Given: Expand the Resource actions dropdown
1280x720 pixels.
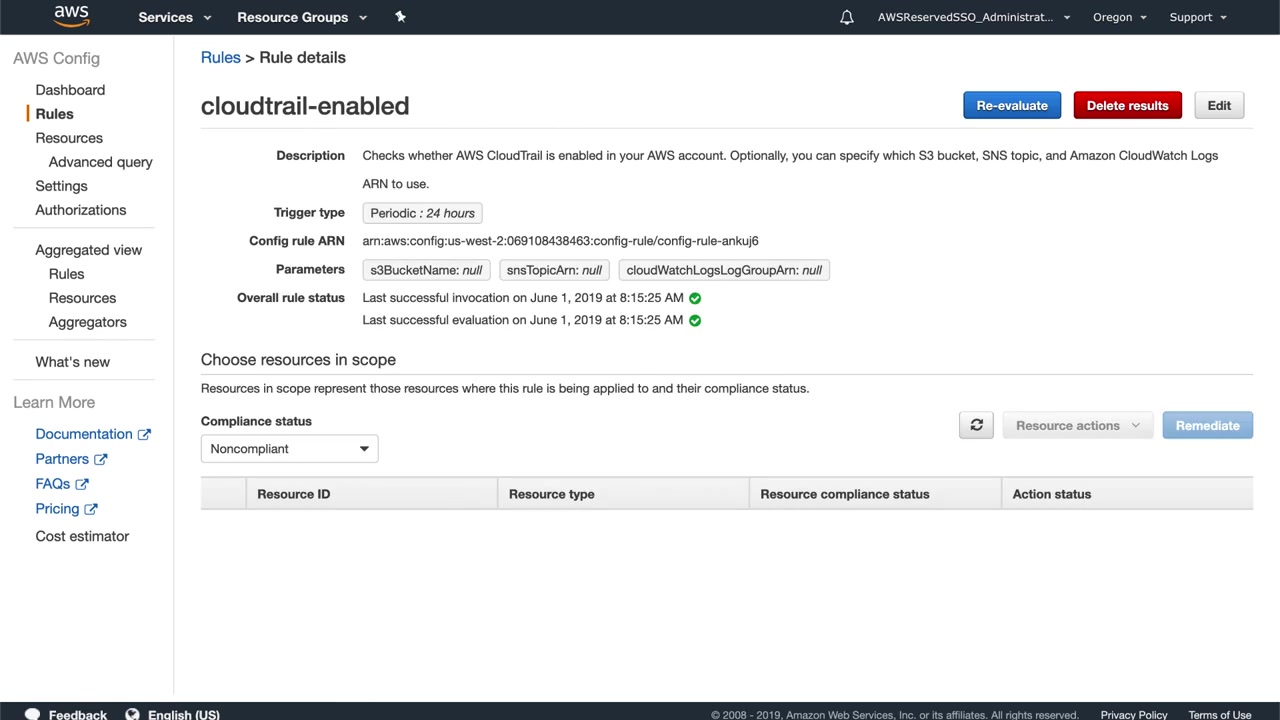Looking at the screenshot, I should coord(1077,426).
